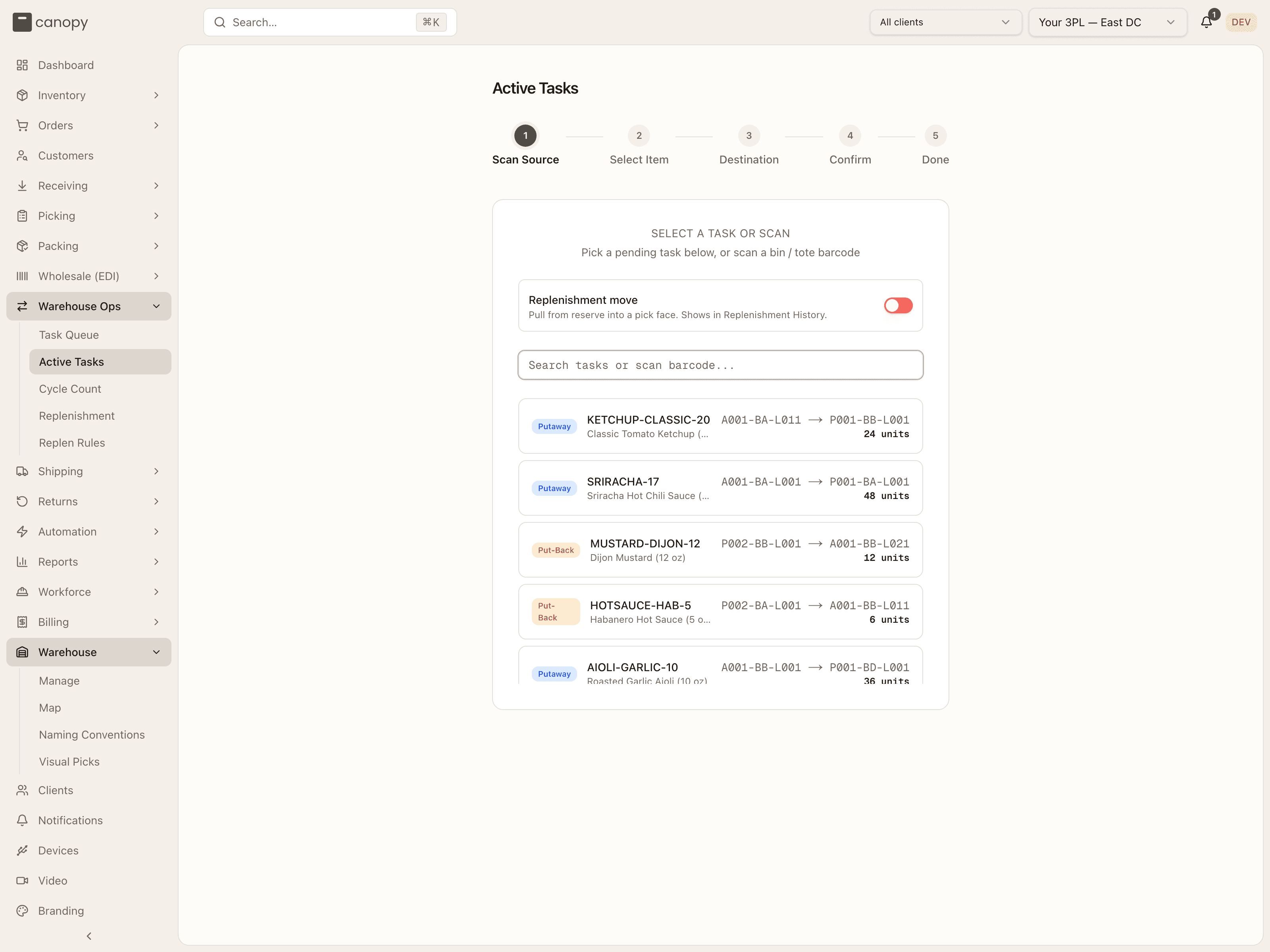The width and height of the screenshot is (1270, 952).
Task: Click the Video camera icon
Action: (x=22, y=880)
